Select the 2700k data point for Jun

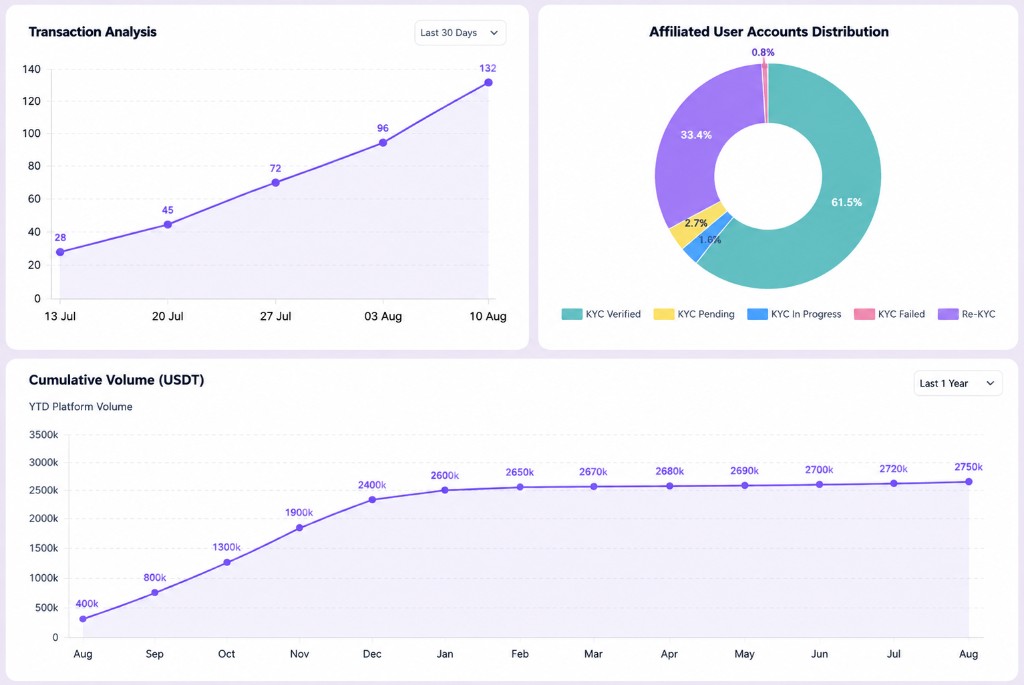pyautogui.click(x=820, y=485)
